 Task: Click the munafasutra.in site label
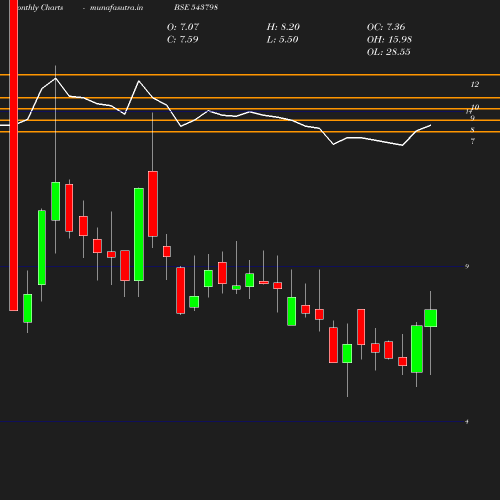(116, 8)
